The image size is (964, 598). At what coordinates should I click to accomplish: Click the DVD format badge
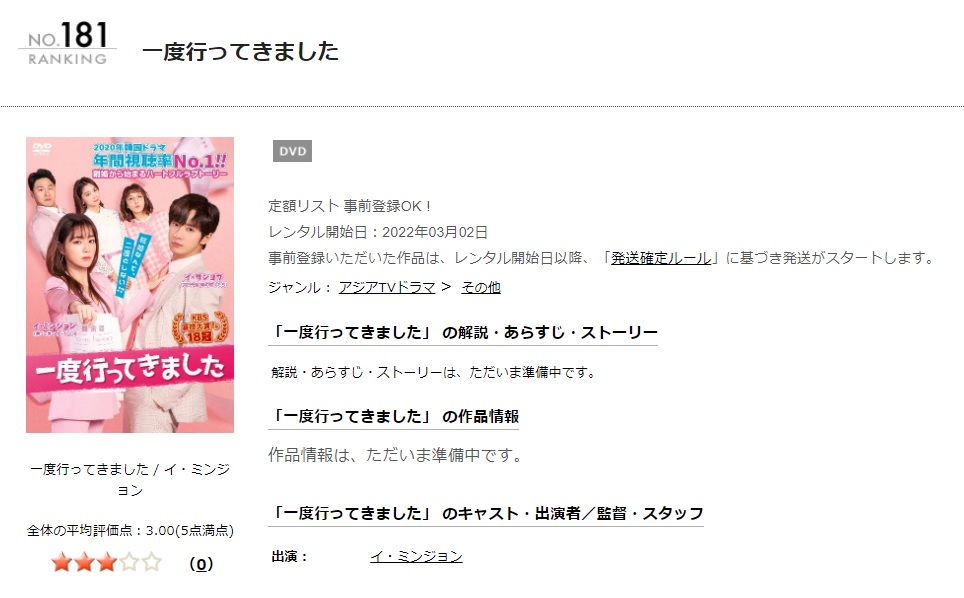pyautogui.click(x=292, y=151)
